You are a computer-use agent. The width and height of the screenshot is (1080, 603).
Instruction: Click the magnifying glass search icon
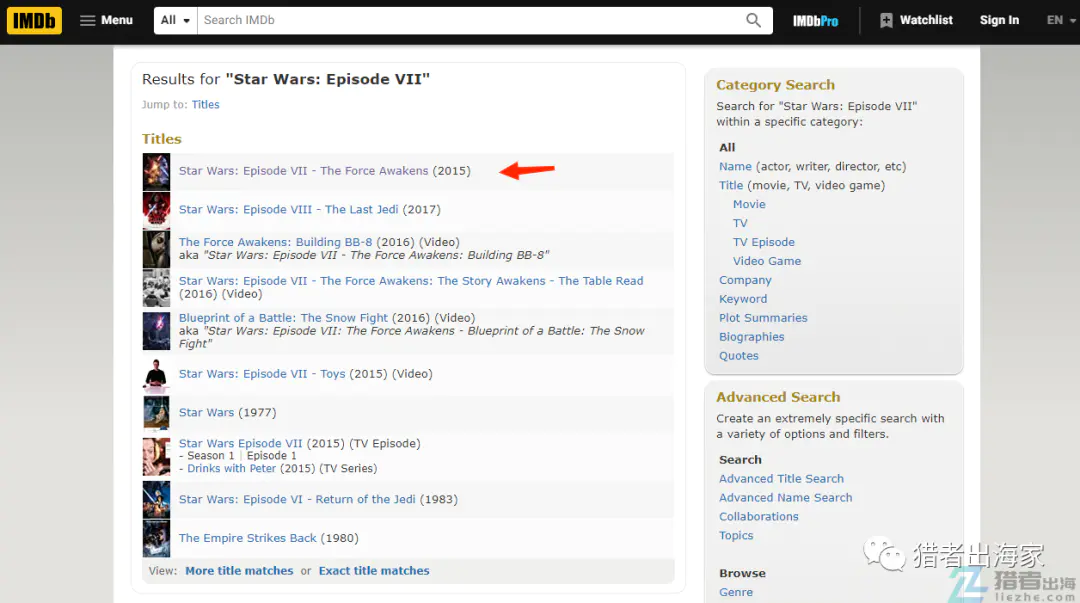[x=753, y=20]
